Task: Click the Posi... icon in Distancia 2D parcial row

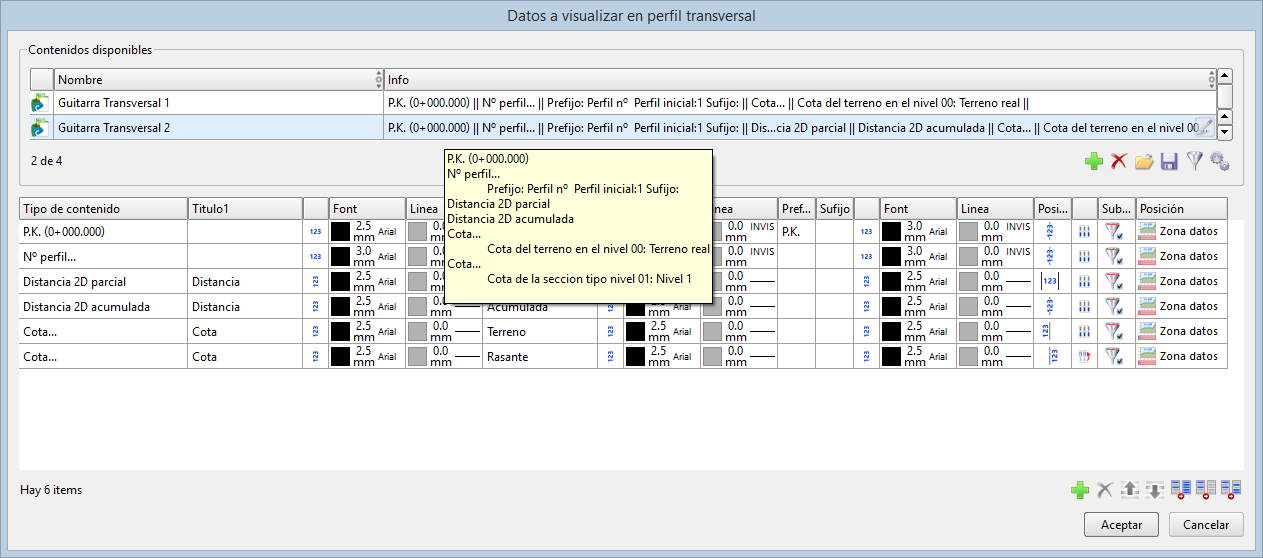Action: 1050,281
